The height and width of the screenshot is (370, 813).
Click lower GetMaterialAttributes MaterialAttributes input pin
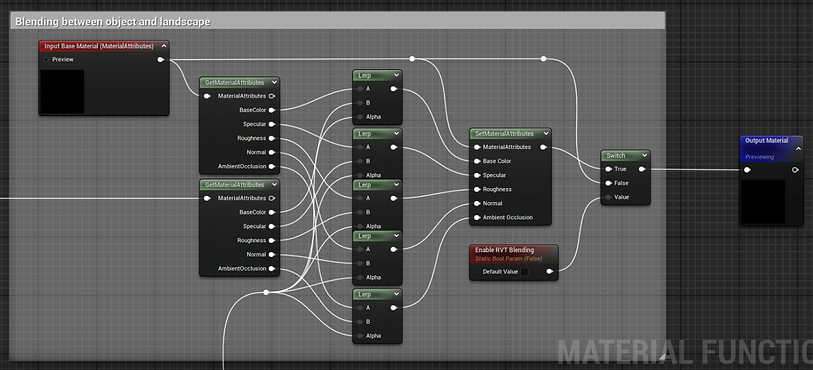coord(207,198)
